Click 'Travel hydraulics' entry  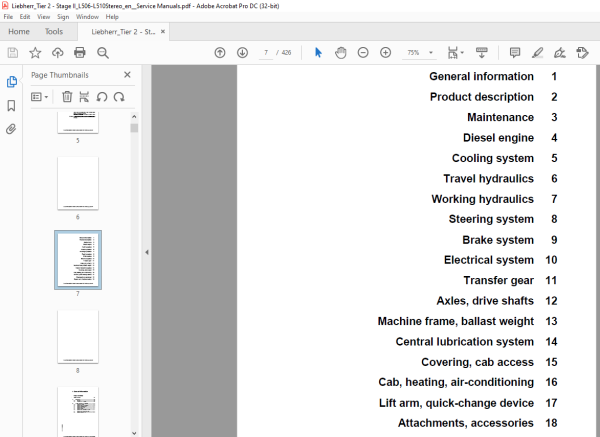(489, 179)
